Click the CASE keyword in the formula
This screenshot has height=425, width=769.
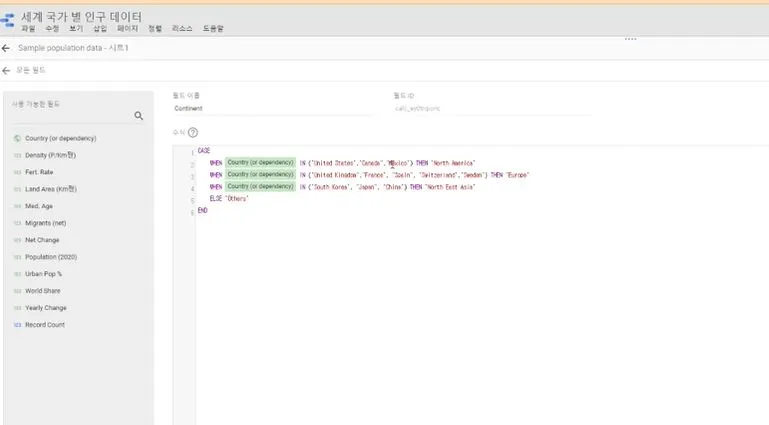[x=204, y=151]
